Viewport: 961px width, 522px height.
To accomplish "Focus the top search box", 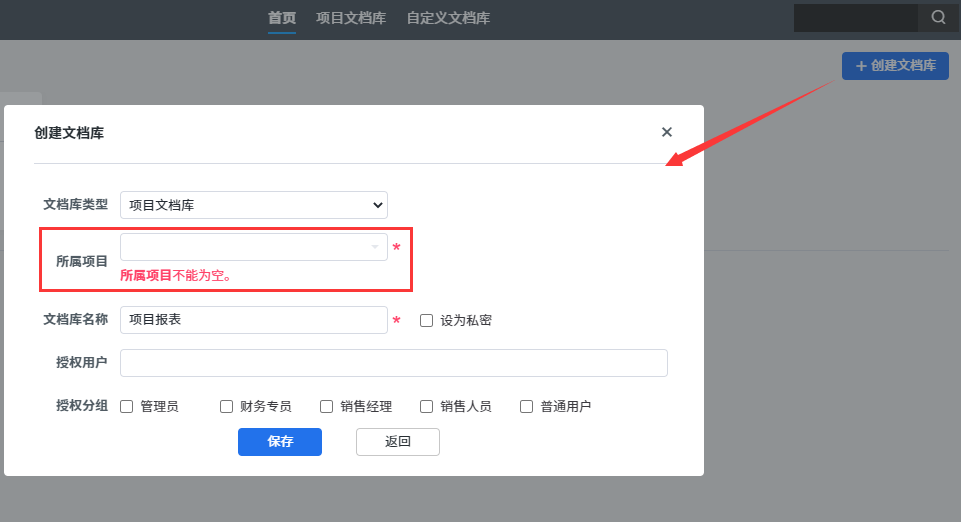I will coord(856,18).
